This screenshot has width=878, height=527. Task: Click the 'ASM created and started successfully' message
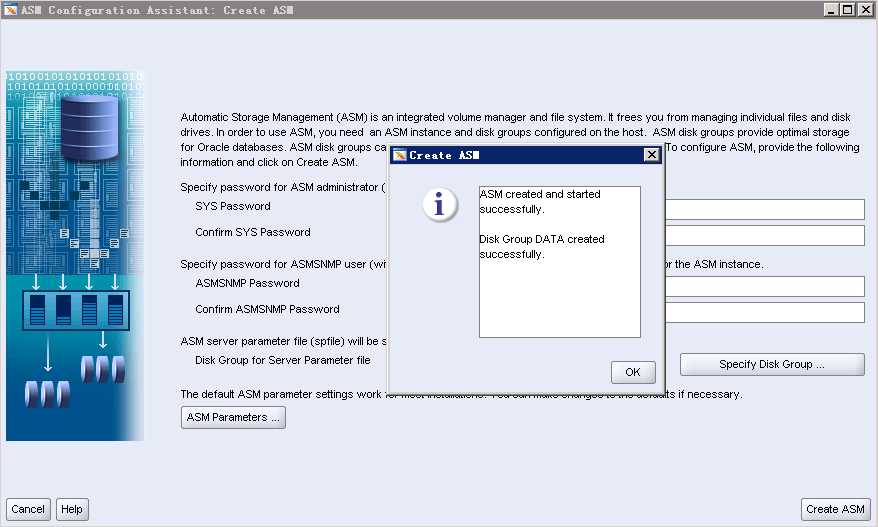(x=540, y=202)
